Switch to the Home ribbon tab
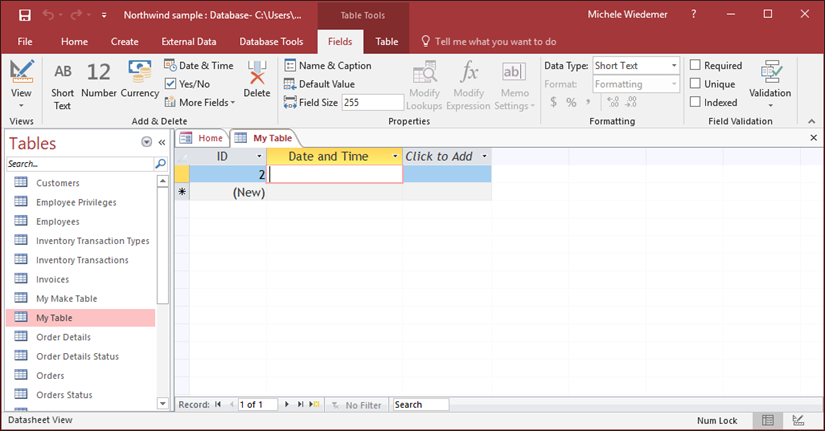Screen dimensions: 825x431 [74, 42]
